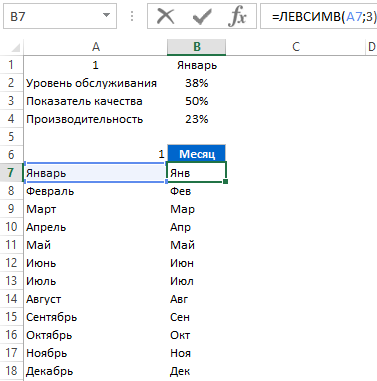Select the Февраль cell
Screen dimensions: 377x381
95,191
